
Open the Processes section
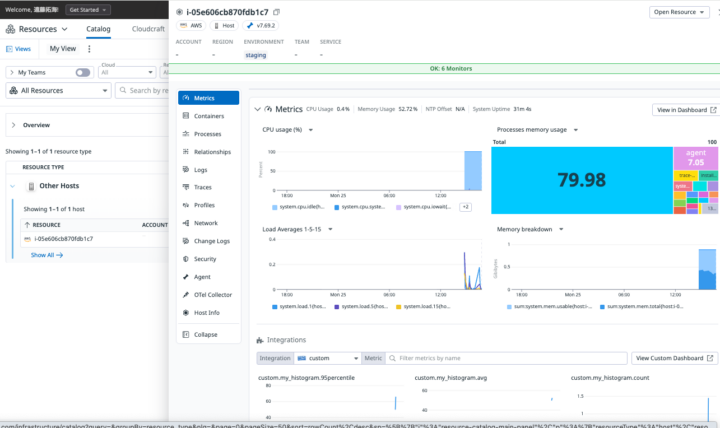(x=208, y=134)
